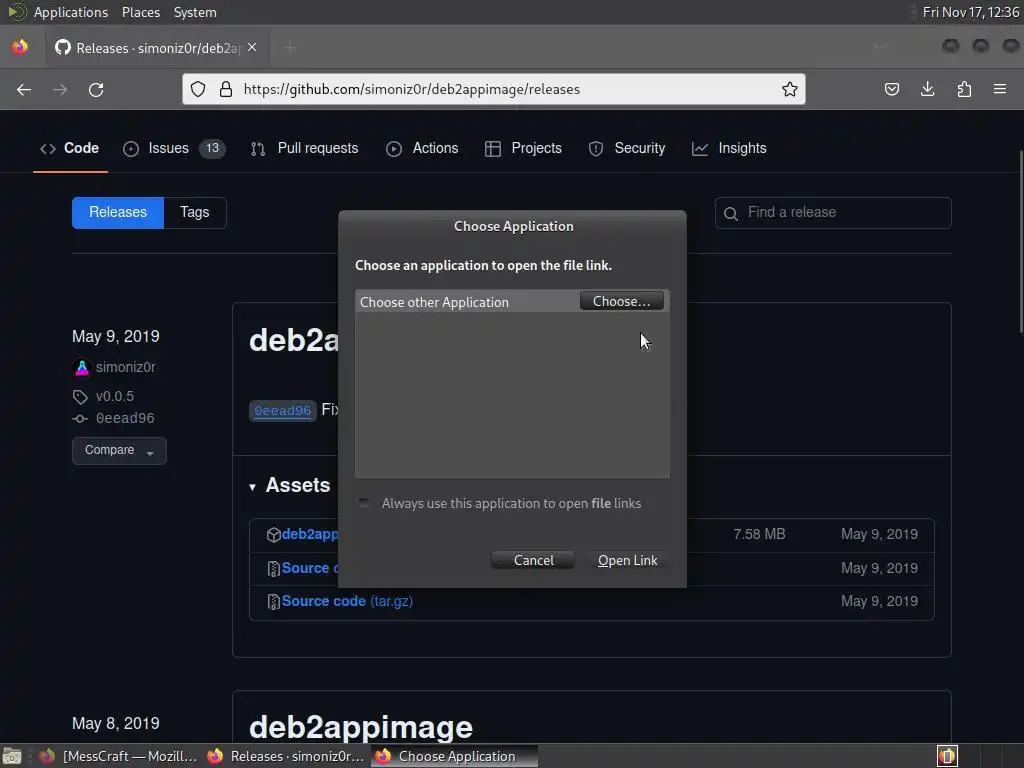Click the system tray notification icon
The image size is (1024, 768).
(947, 756)
